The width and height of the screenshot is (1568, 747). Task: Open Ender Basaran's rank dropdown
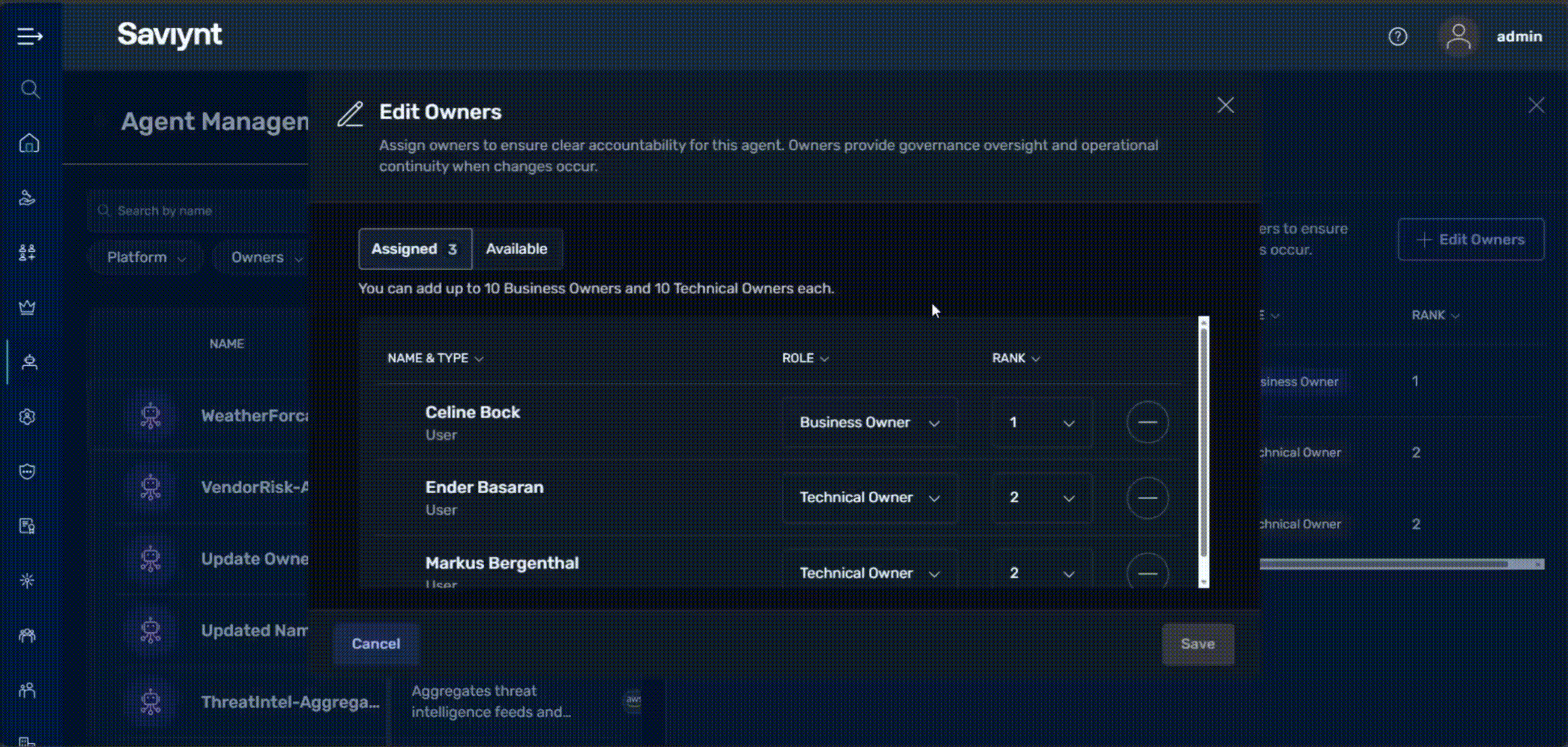click(x=1042, y=498)
